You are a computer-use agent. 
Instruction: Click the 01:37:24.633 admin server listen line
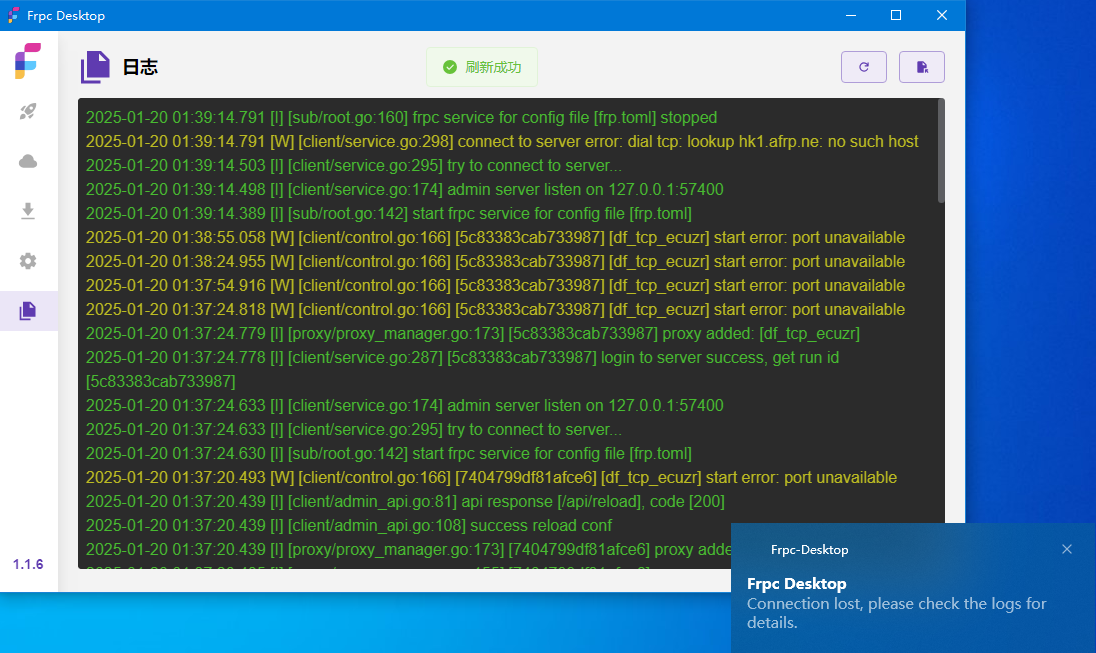pos(405,406)
